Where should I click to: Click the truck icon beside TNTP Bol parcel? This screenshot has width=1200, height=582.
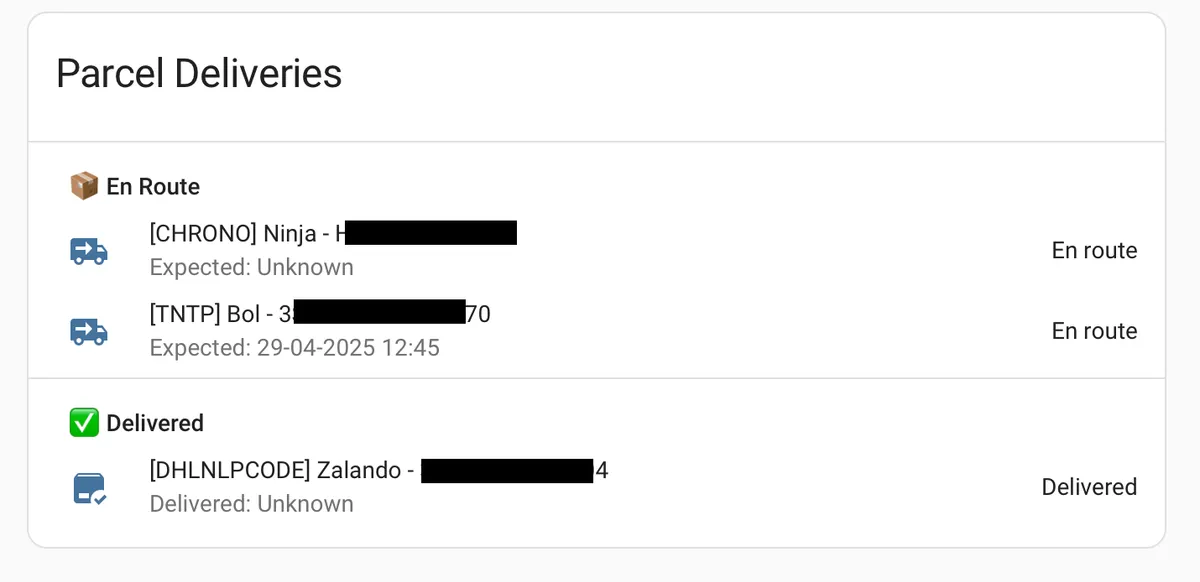pos(89,331)
